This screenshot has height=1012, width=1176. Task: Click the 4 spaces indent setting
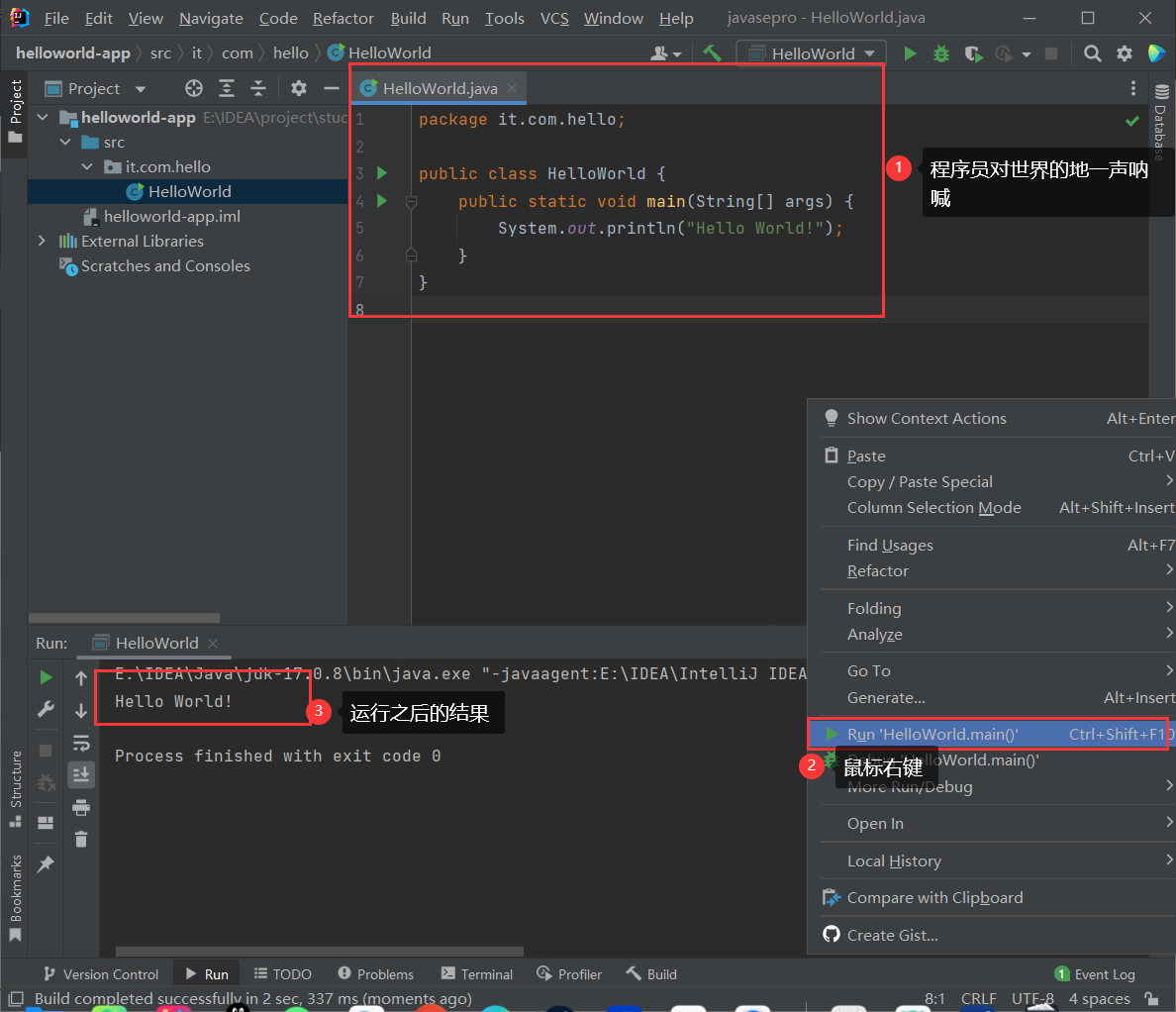pos(1099,998)
